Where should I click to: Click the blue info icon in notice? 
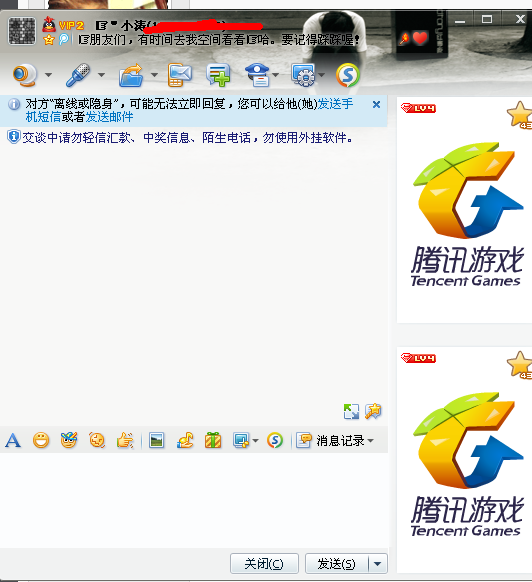click(14, 104)
